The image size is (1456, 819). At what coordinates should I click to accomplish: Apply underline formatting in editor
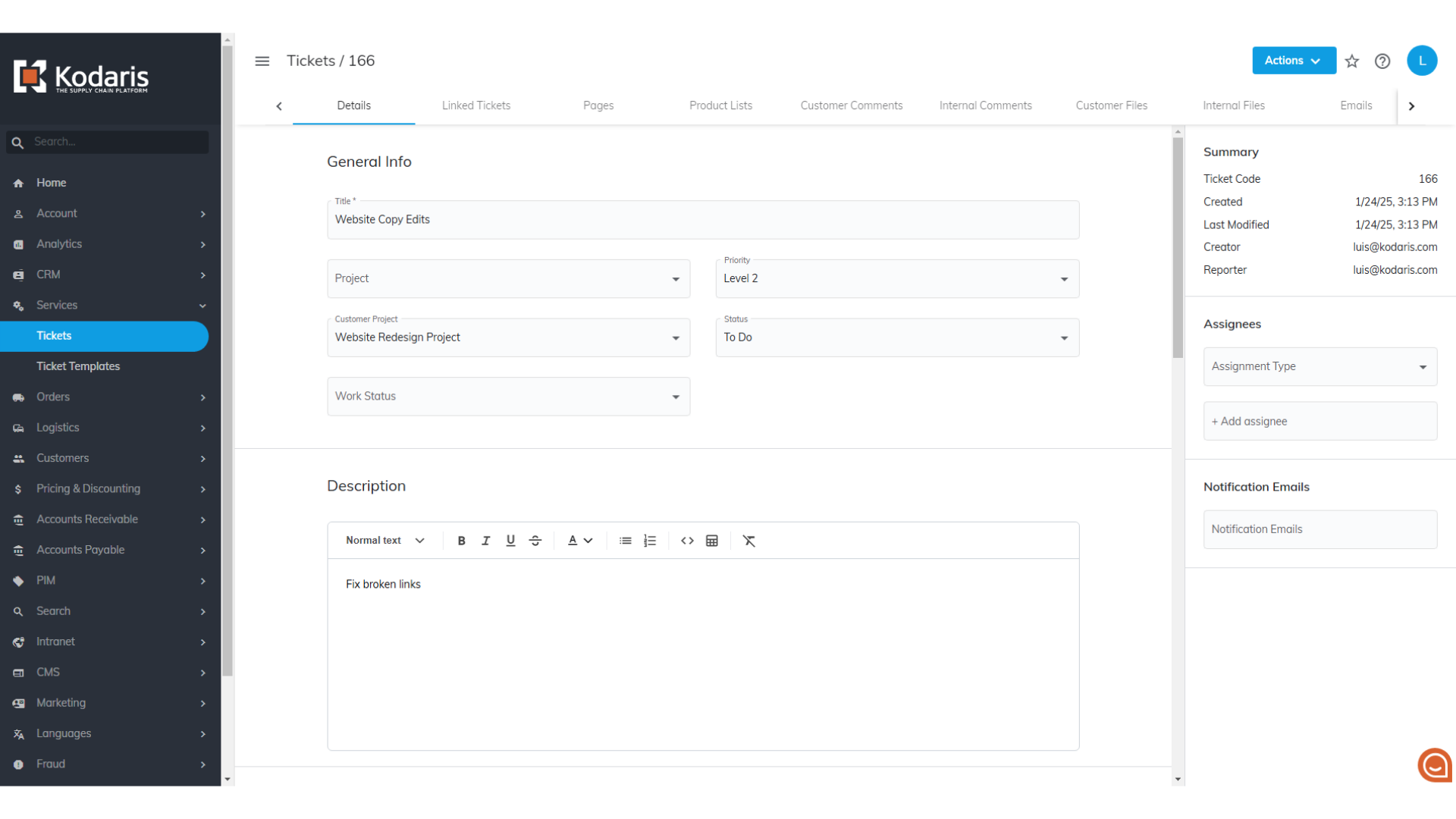[x=510, y=541]
